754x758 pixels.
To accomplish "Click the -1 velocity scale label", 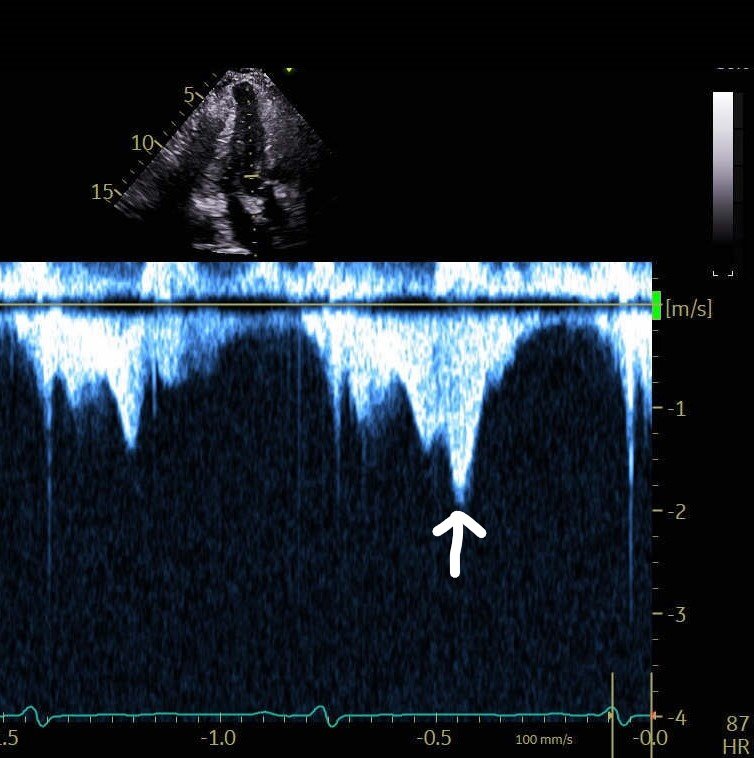I will pyautogui.click(x=677, y=409).
